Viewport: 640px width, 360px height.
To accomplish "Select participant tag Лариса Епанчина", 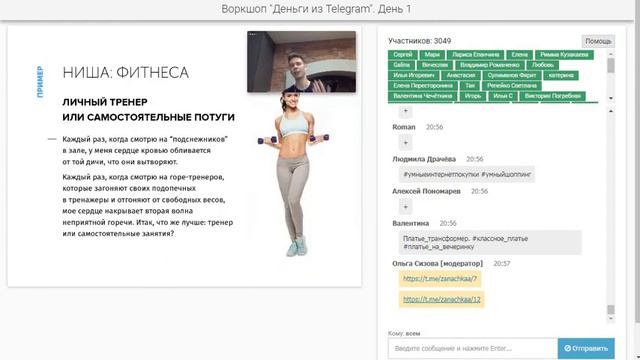I will coord(476,55).
